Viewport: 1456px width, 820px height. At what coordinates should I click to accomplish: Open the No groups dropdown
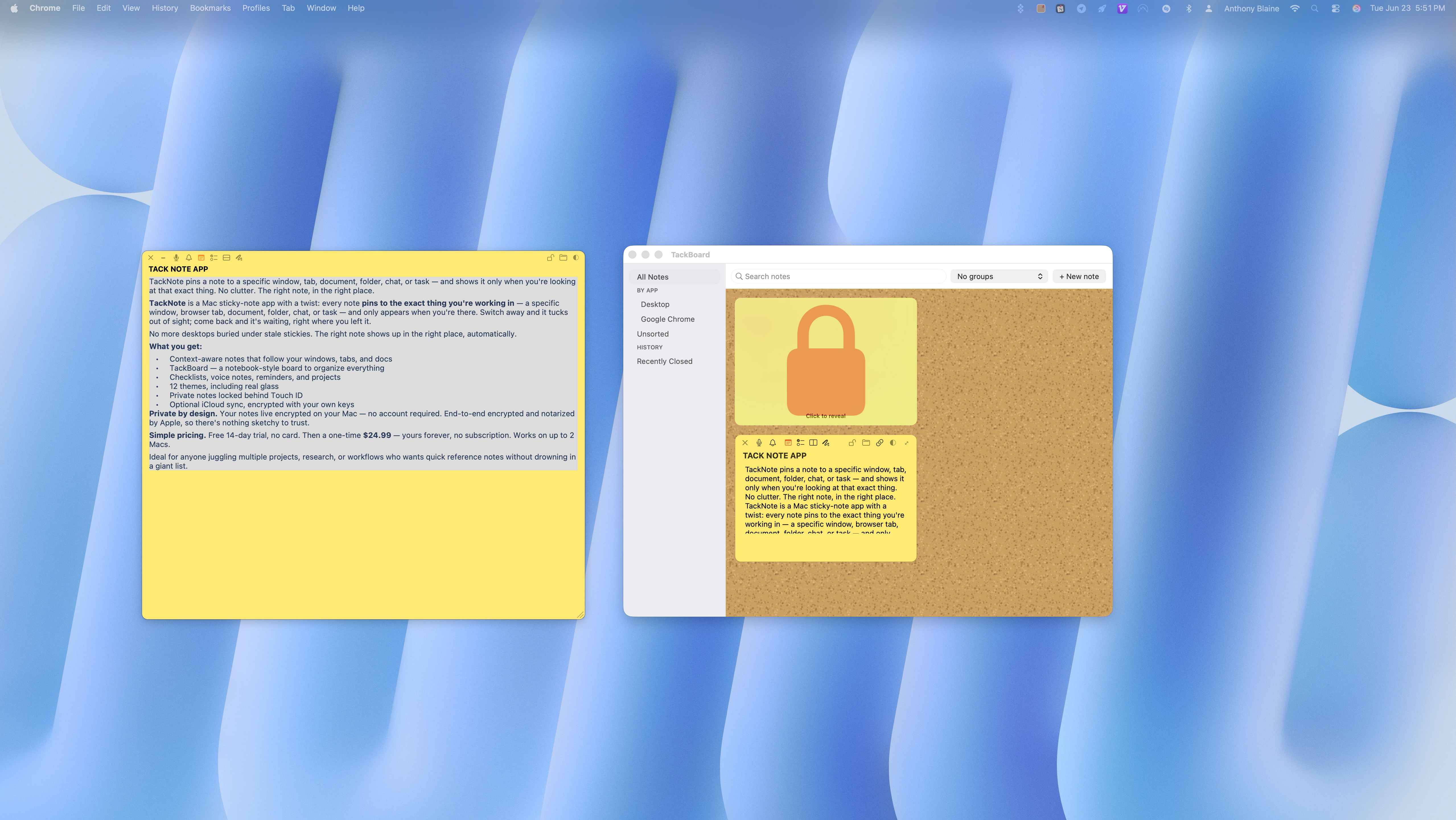coord(999,276)
